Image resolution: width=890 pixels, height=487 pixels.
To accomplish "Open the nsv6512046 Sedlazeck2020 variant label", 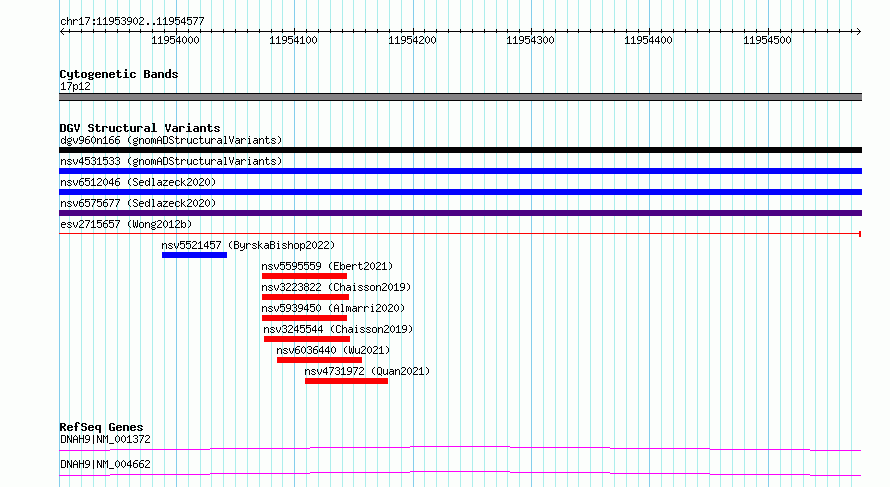I will click(x=138, y=182).
